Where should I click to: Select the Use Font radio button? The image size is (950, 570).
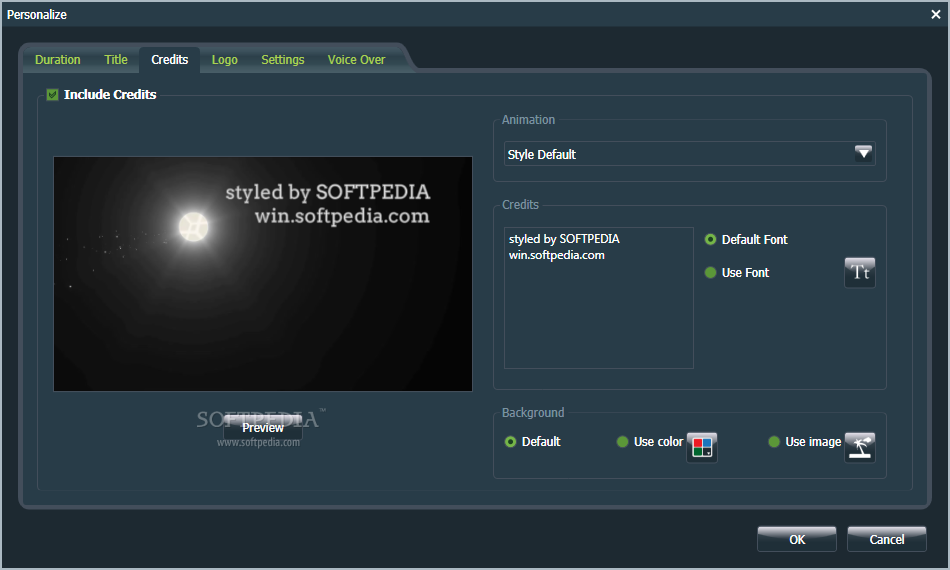(710, 273)
